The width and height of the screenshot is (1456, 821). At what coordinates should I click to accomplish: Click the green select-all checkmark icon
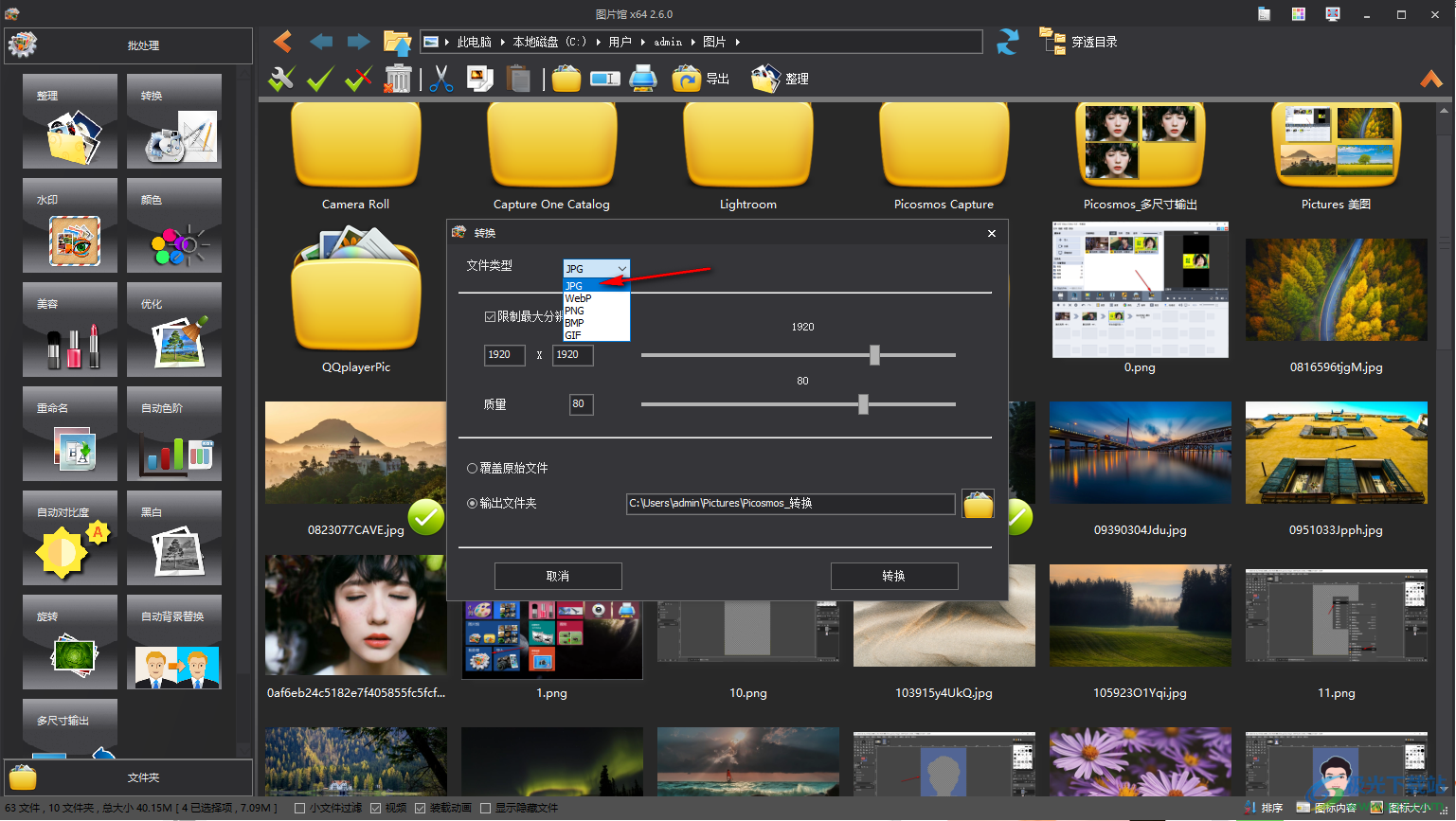[320, 79]
